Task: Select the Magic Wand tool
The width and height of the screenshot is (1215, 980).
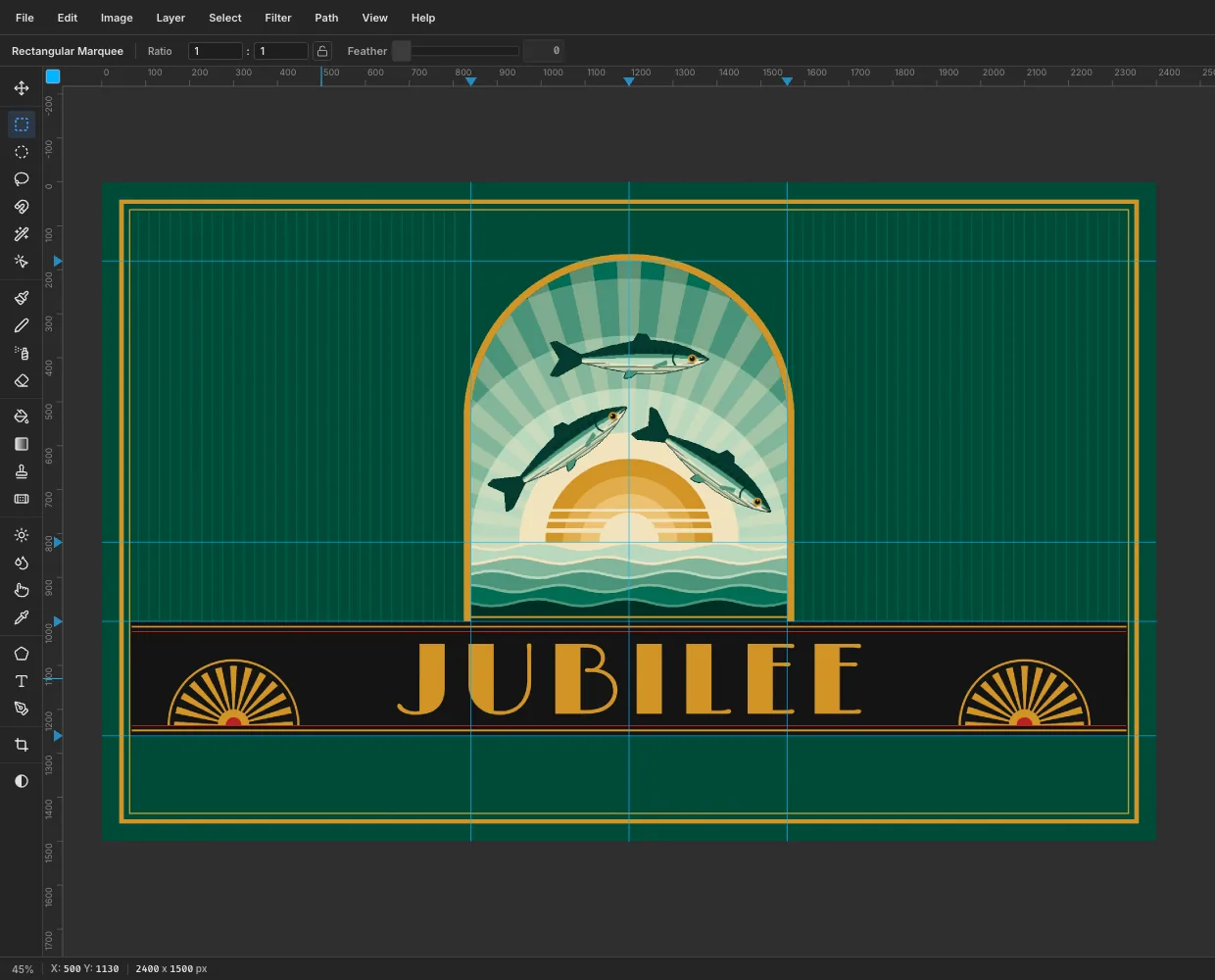Action: point(22,234)
